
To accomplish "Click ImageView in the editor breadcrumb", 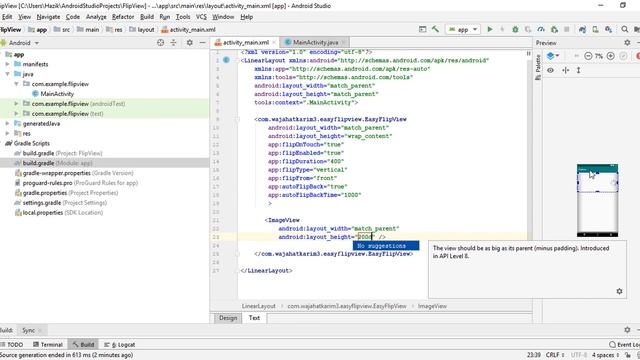I will pos(432,306).
